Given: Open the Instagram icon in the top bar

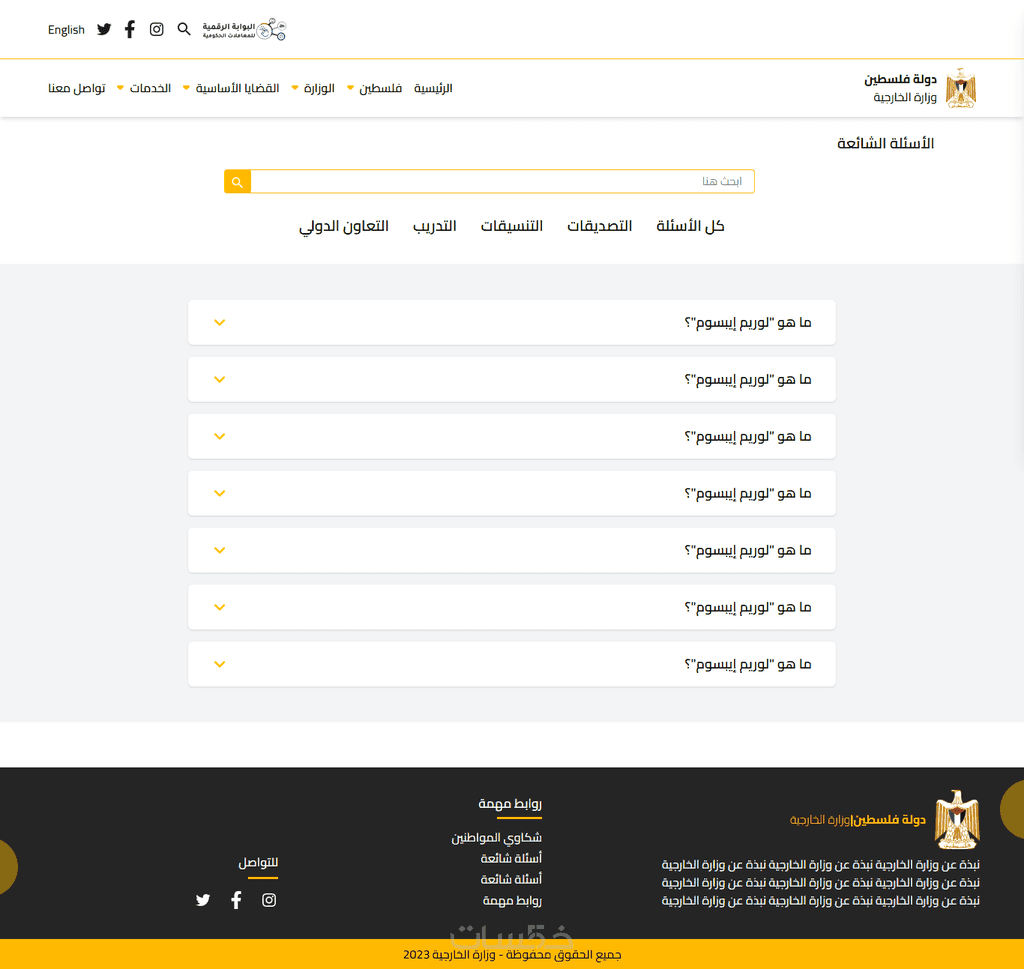Looking at the screenshot, I should tap(157, 29).
